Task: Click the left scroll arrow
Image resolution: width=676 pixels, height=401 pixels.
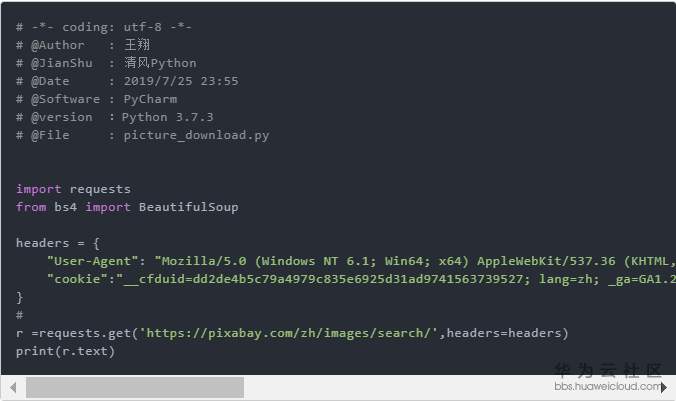Action: (x=13, y=387)
